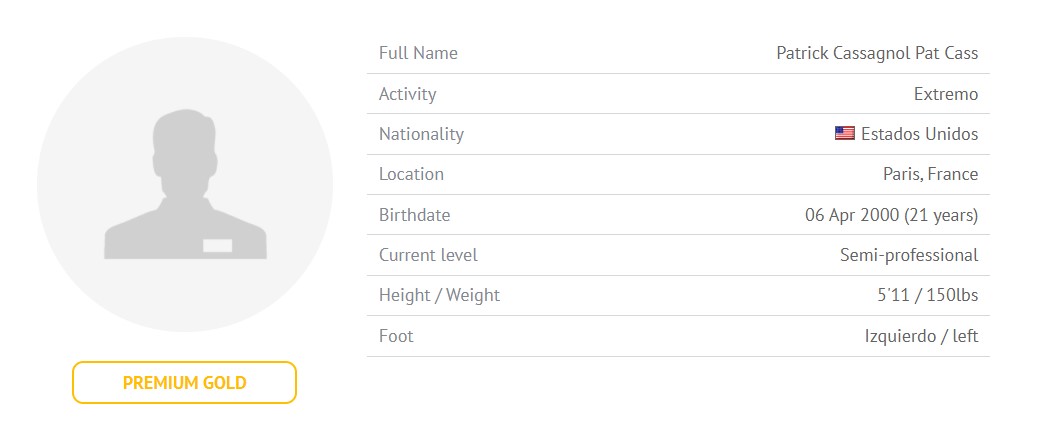Click the Full Name row label

(418, 53)
